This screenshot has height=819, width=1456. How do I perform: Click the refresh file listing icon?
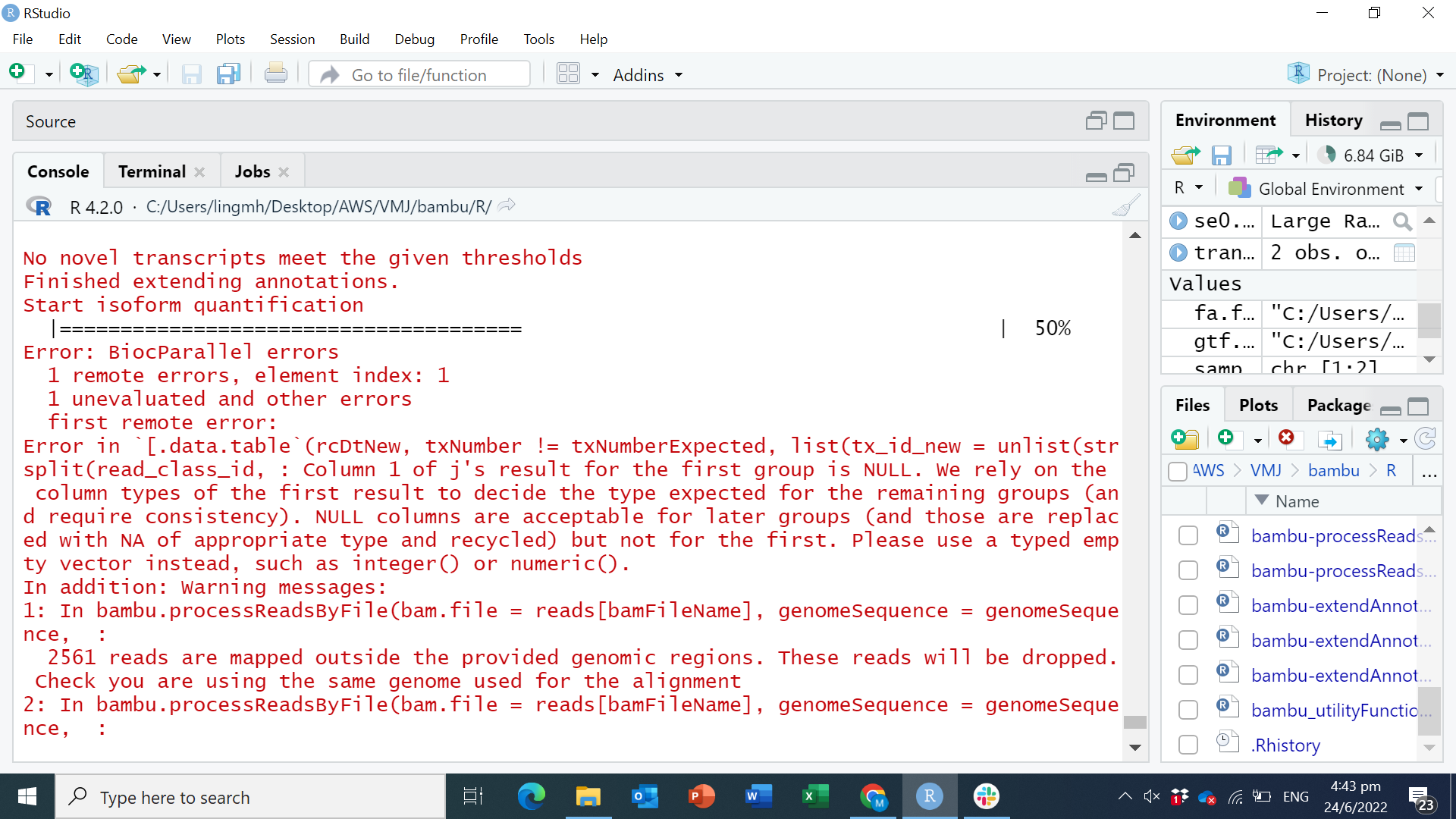click(x=1426, y=438)
